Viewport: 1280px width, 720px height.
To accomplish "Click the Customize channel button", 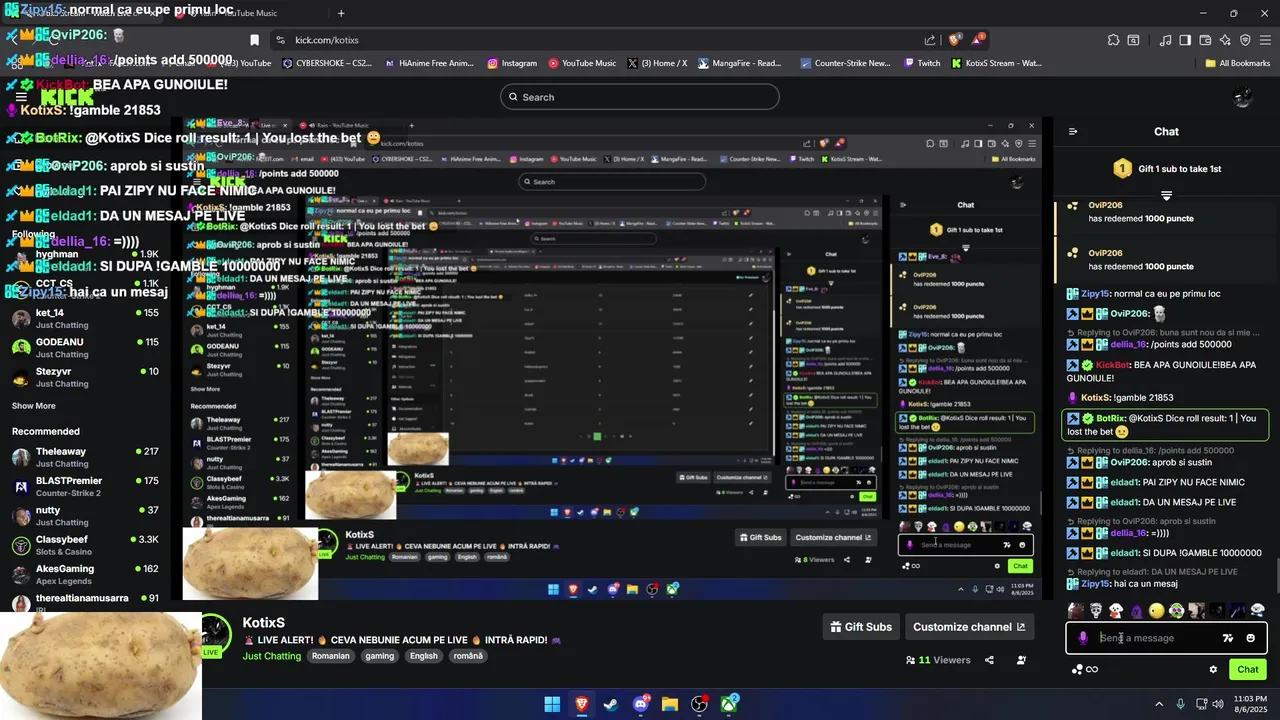I will click(969, 627).
